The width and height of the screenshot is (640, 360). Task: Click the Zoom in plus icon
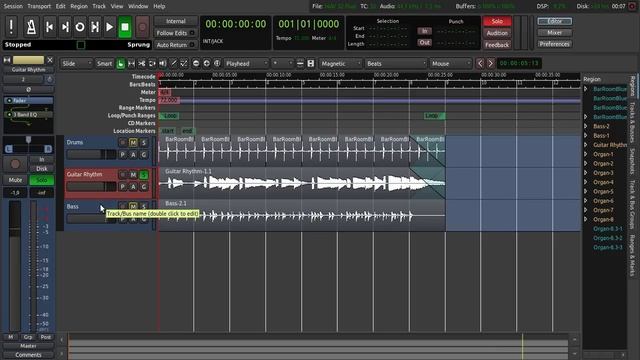207,64
